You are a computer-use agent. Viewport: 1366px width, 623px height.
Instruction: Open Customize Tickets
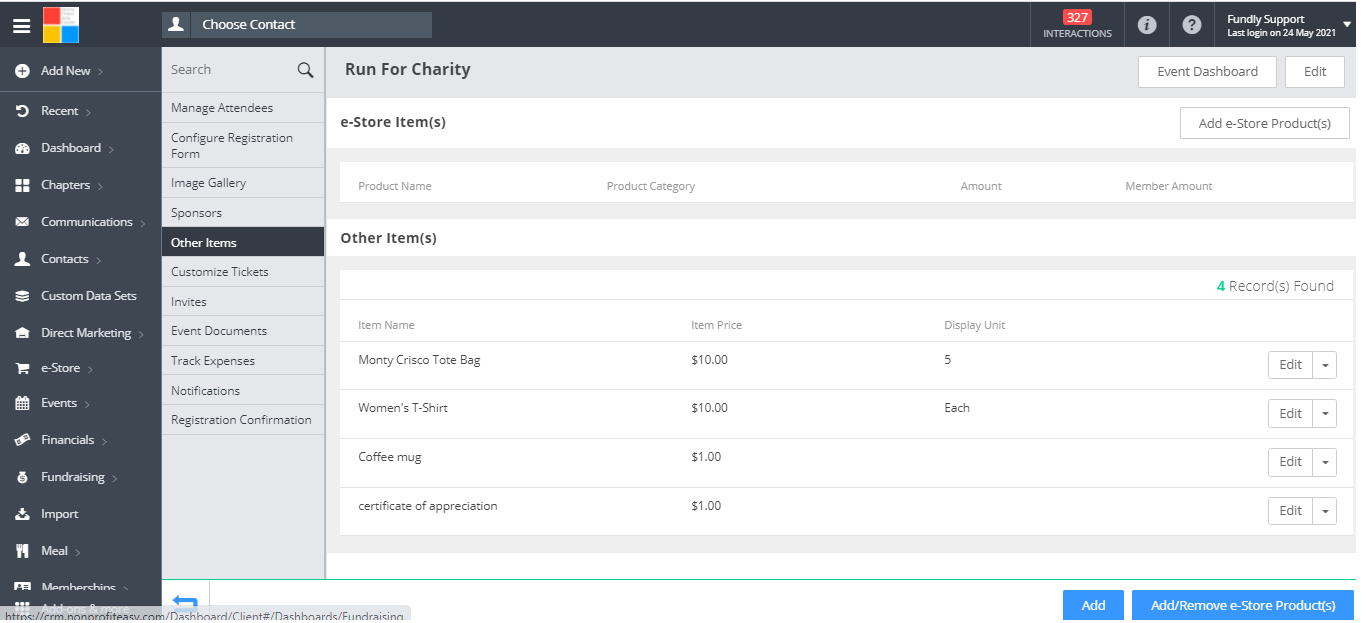coord(243,272)
